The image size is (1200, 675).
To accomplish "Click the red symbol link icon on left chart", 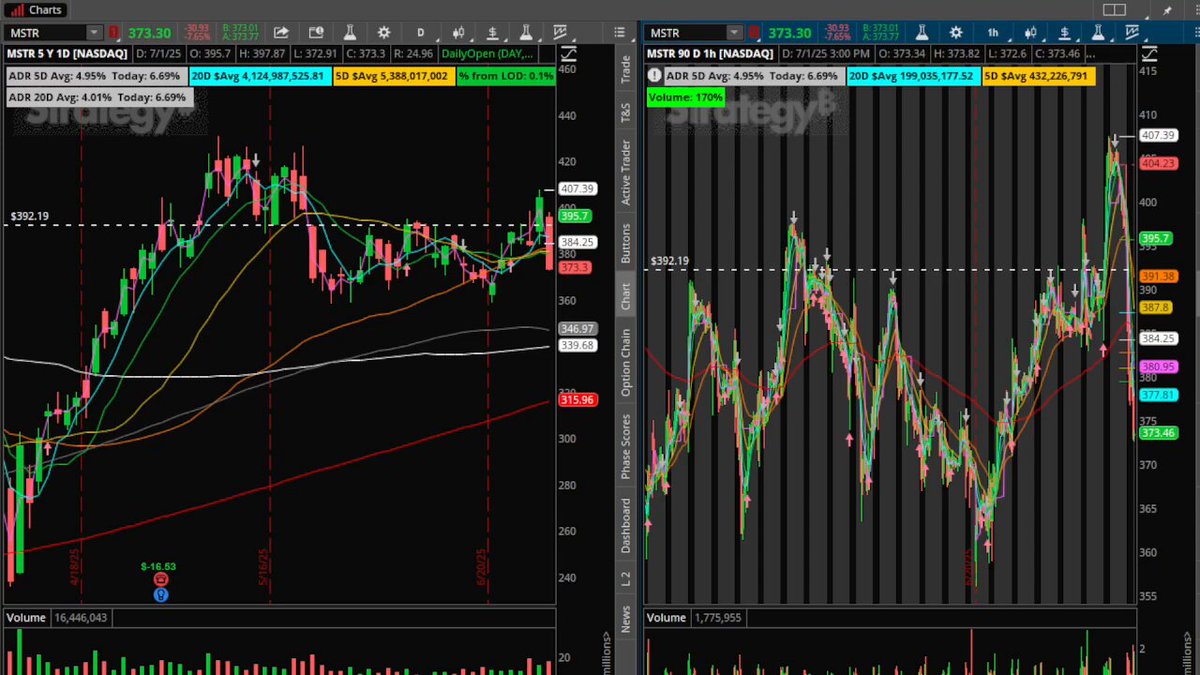I will coord(114,32).
